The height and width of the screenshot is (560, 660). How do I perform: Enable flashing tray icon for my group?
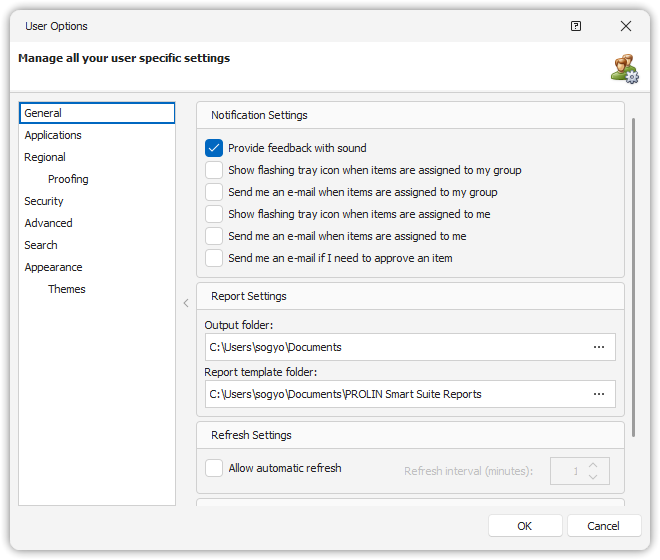point(214,170)
